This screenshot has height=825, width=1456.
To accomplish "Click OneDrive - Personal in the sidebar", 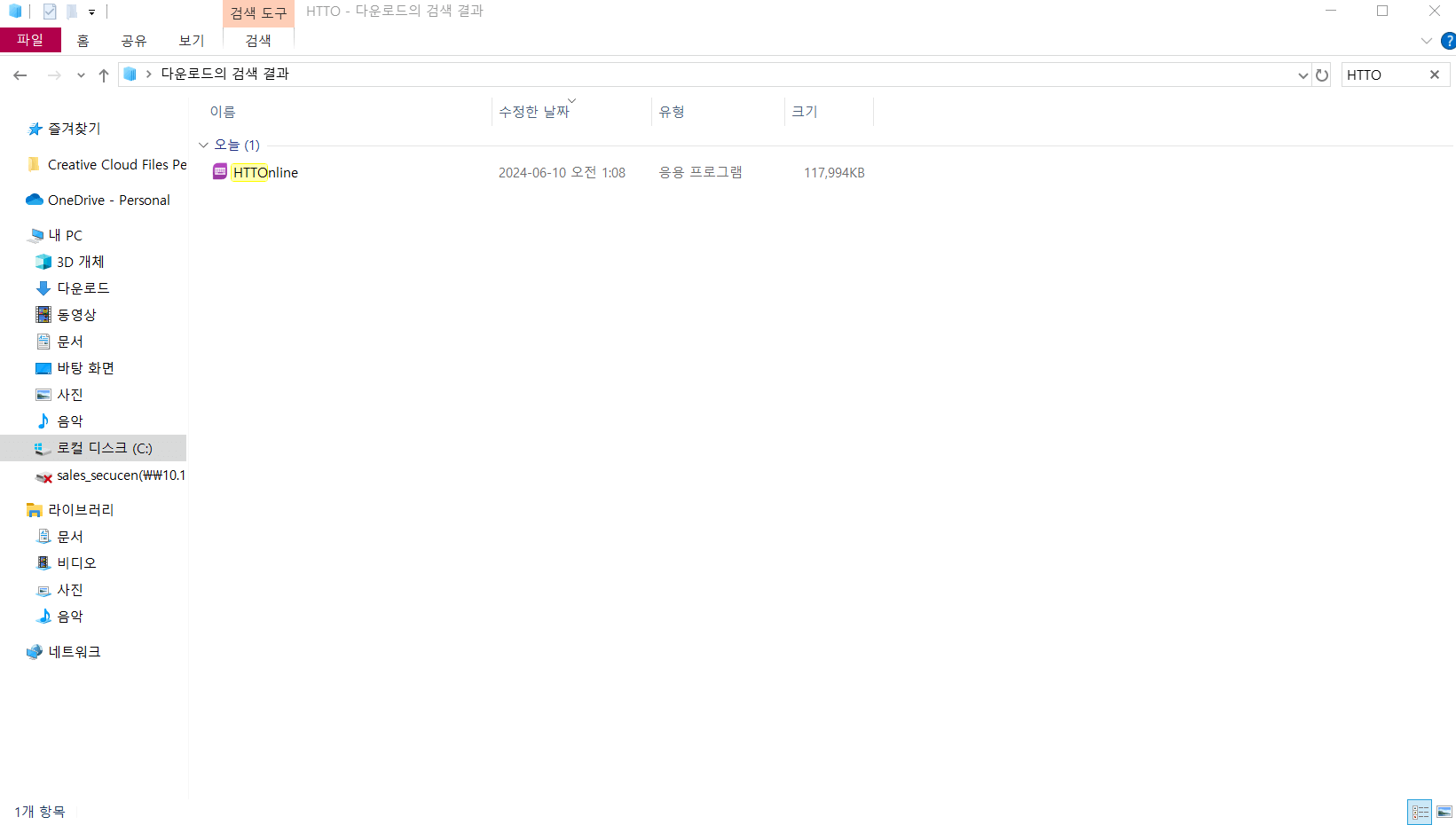I will [108, 200].
